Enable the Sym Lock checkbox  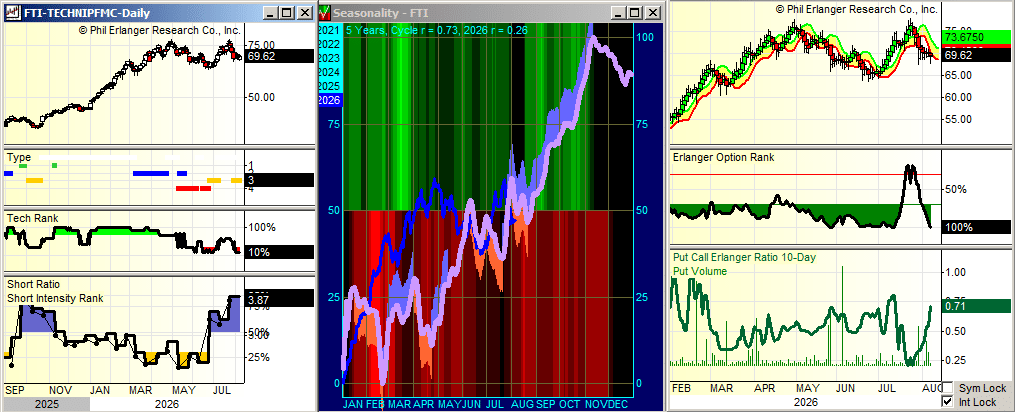948,388
